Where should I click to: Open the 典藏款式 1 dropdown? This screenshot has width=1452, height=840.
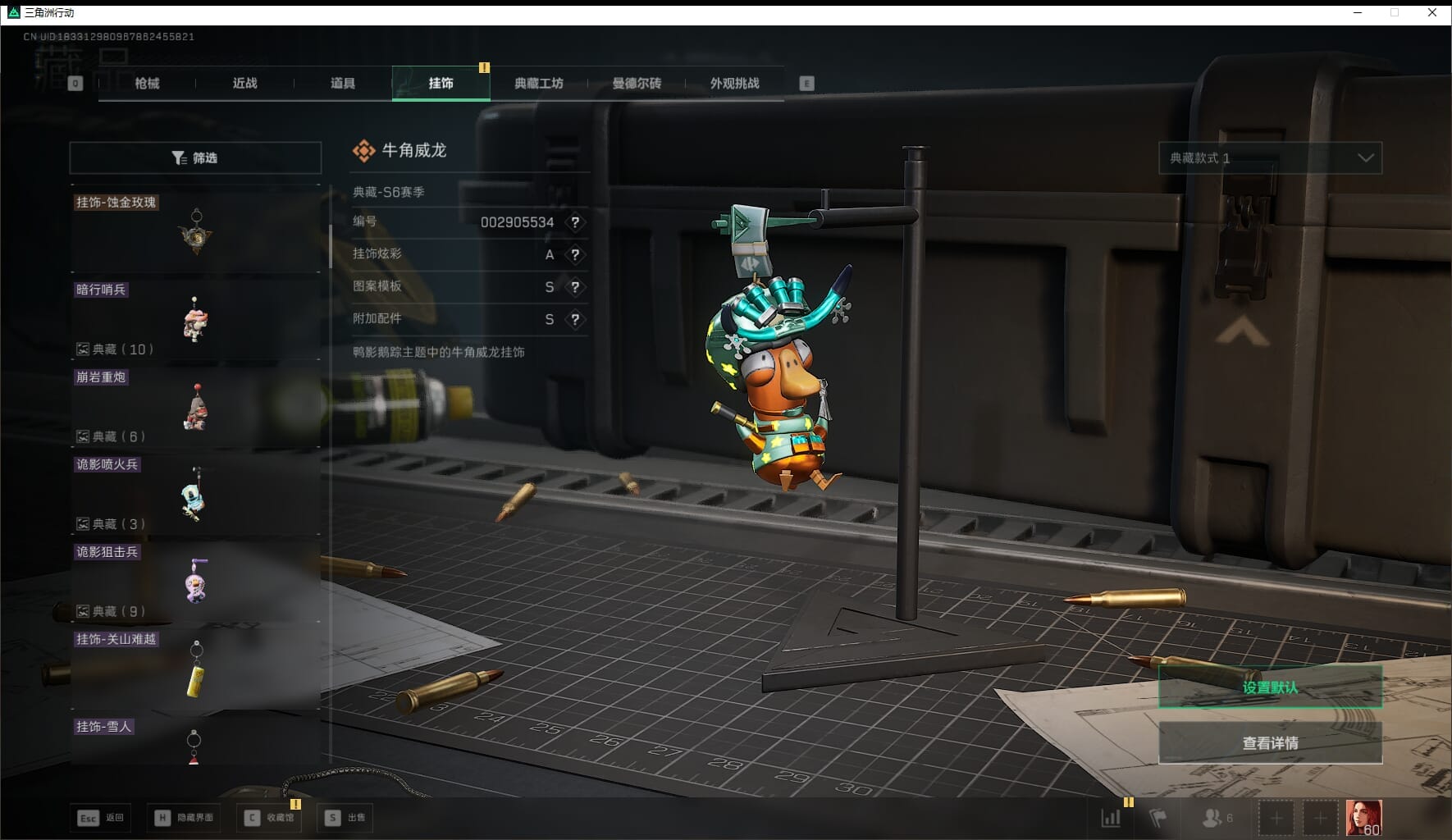pyautogui.click(x=1270, y=157)
